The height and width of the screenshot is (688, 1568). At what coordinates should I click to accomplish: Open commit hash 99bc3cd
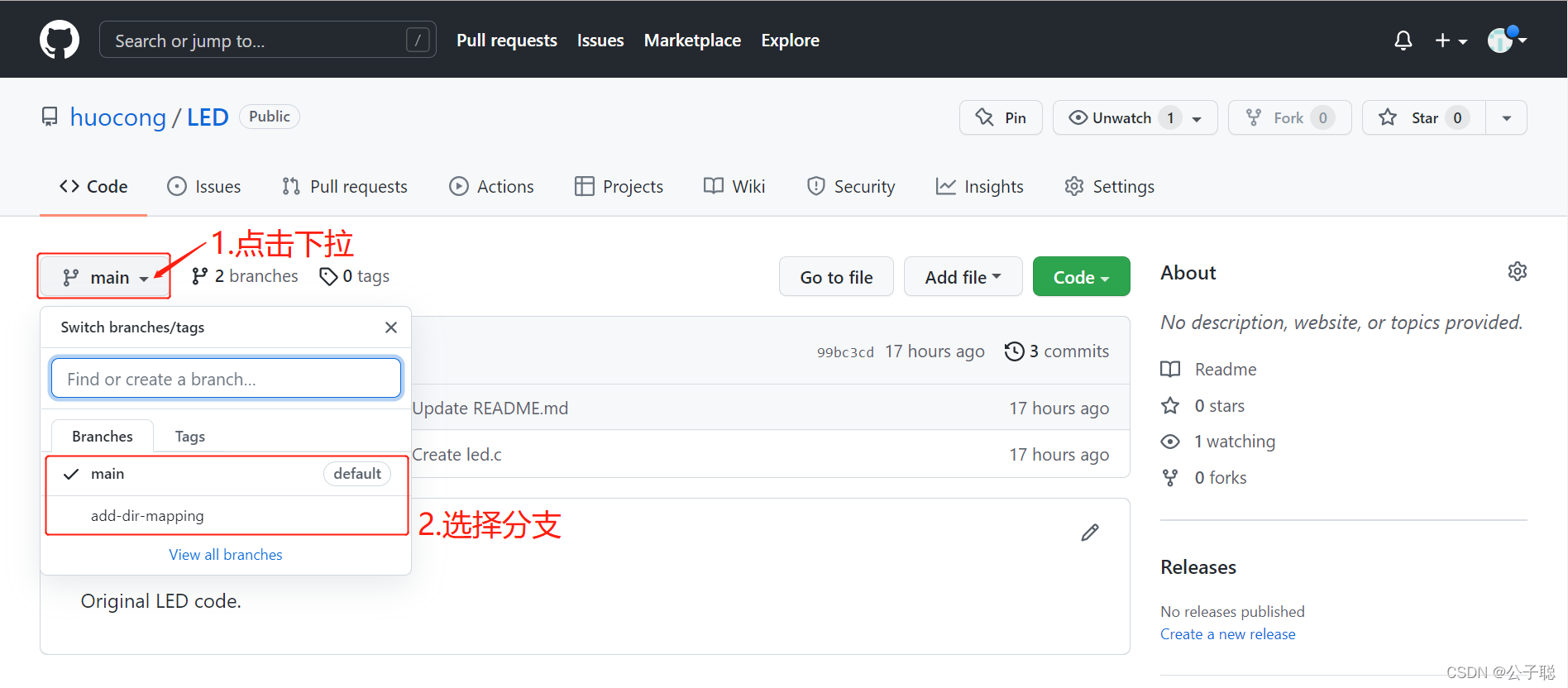(845, 352)
